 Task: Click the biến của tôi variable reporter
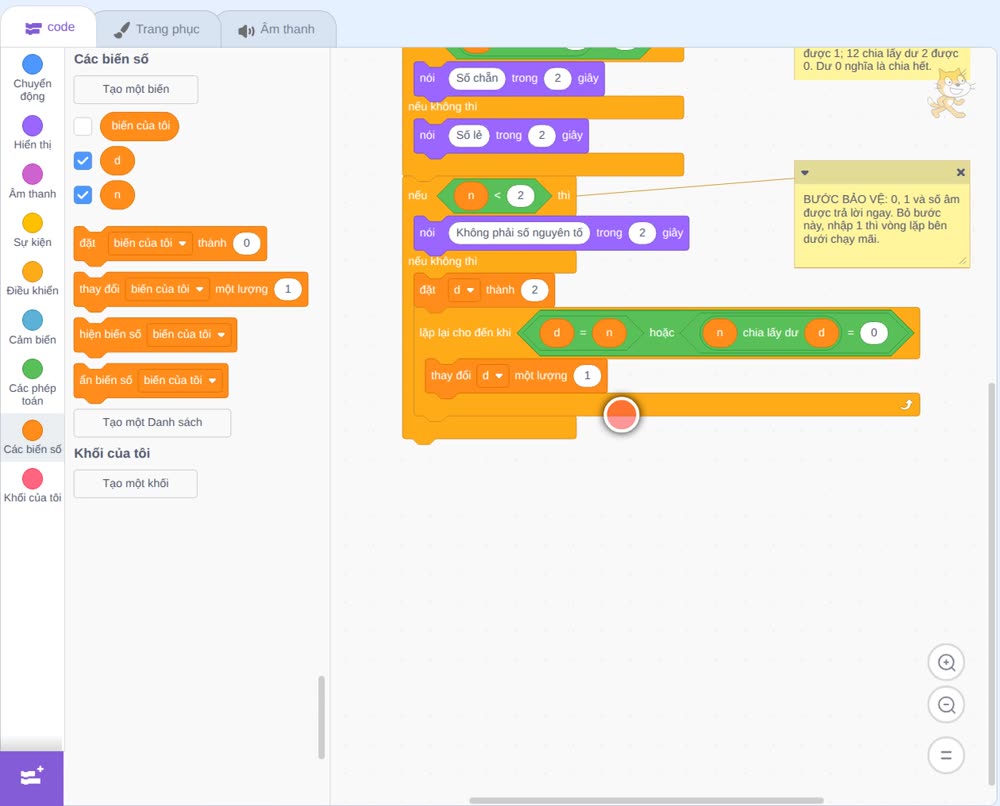click(x=140, y=126)
